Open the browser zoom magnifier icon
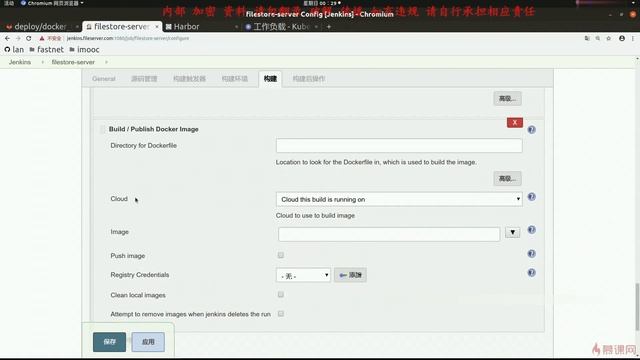Image resolution: width=640 pixels, height=360 pixels. [x=598, y=38]
